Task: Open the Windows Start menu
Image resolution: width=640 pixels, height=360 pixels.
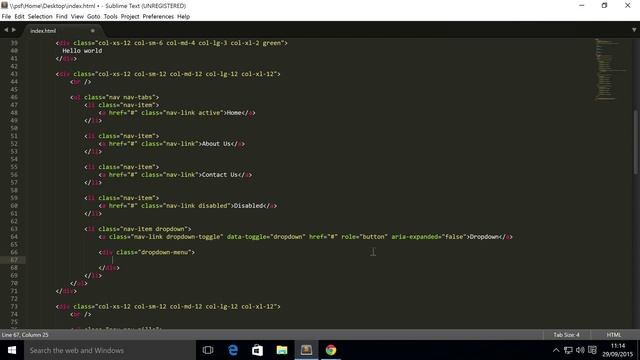Action: (x=12, y=350)
